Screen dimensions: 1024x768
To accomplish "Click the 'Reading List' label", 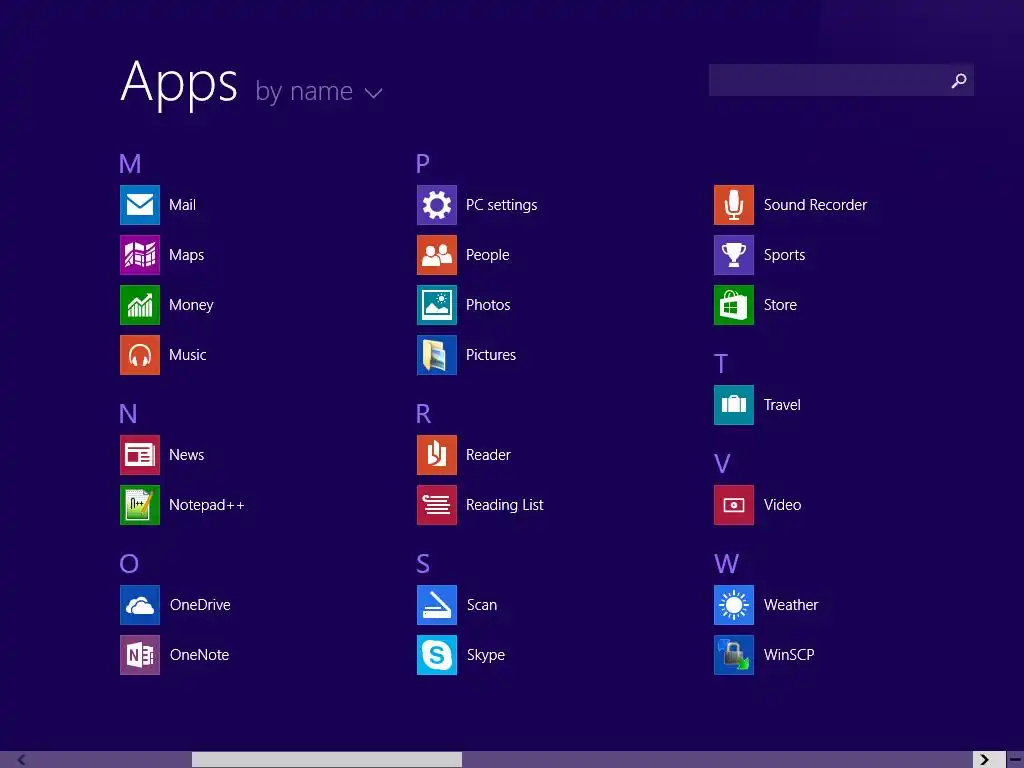I will 505,505.
